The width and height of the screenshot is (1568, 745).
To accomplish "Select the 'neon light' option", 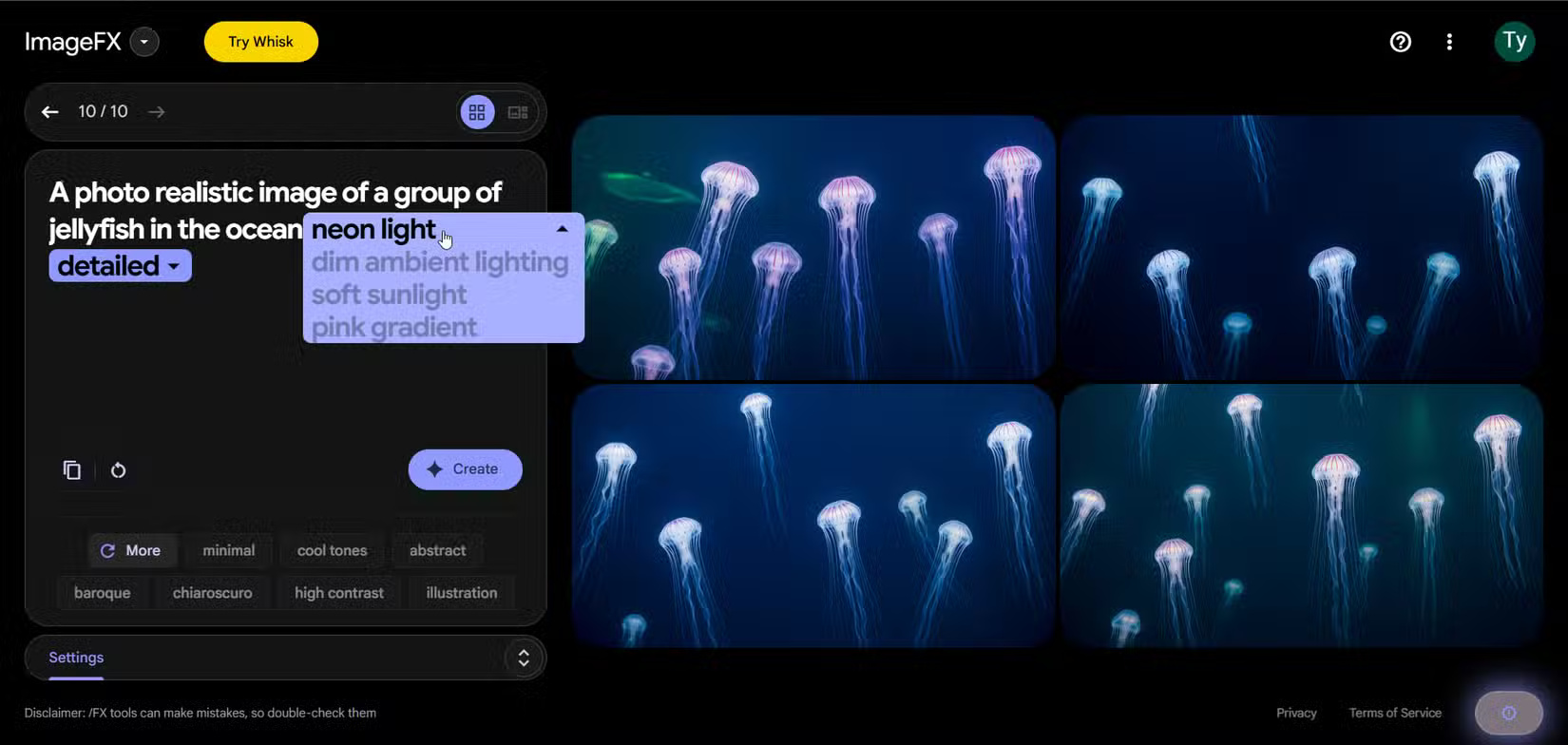I will pyautogui.click(x=373, y=229).
